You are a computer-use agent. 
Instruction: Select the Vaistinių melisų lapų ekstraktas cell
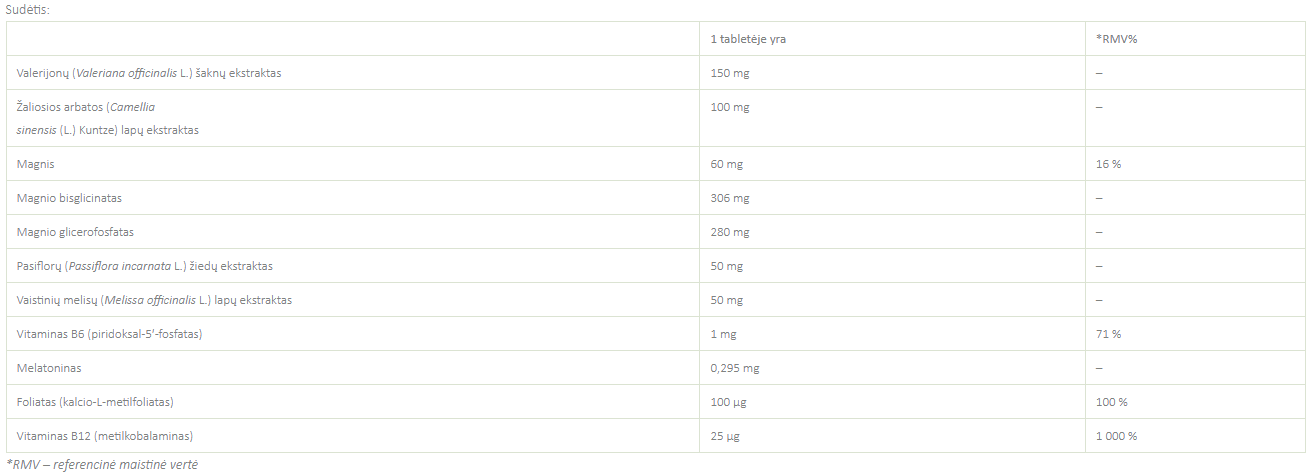pos(154,300)
